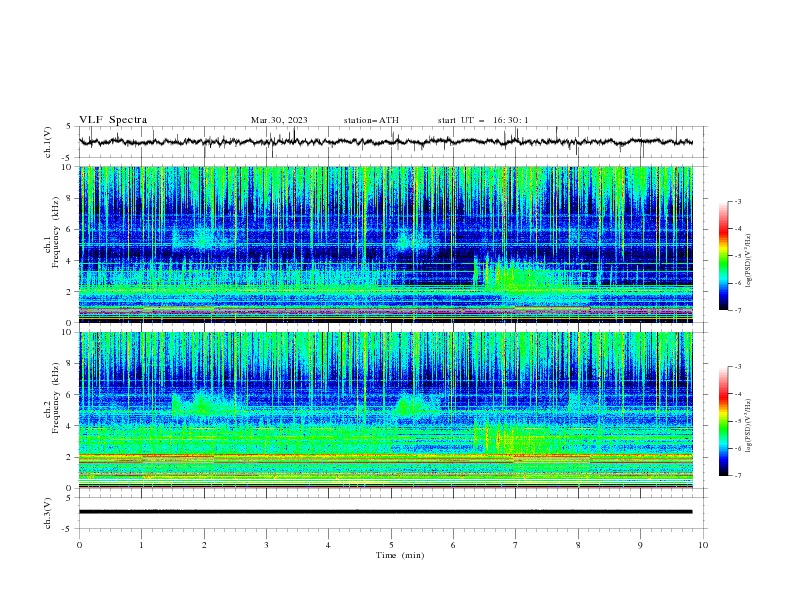Click the 'Time (min)' axis label
792x612 pixels.
tap(400, 555)
